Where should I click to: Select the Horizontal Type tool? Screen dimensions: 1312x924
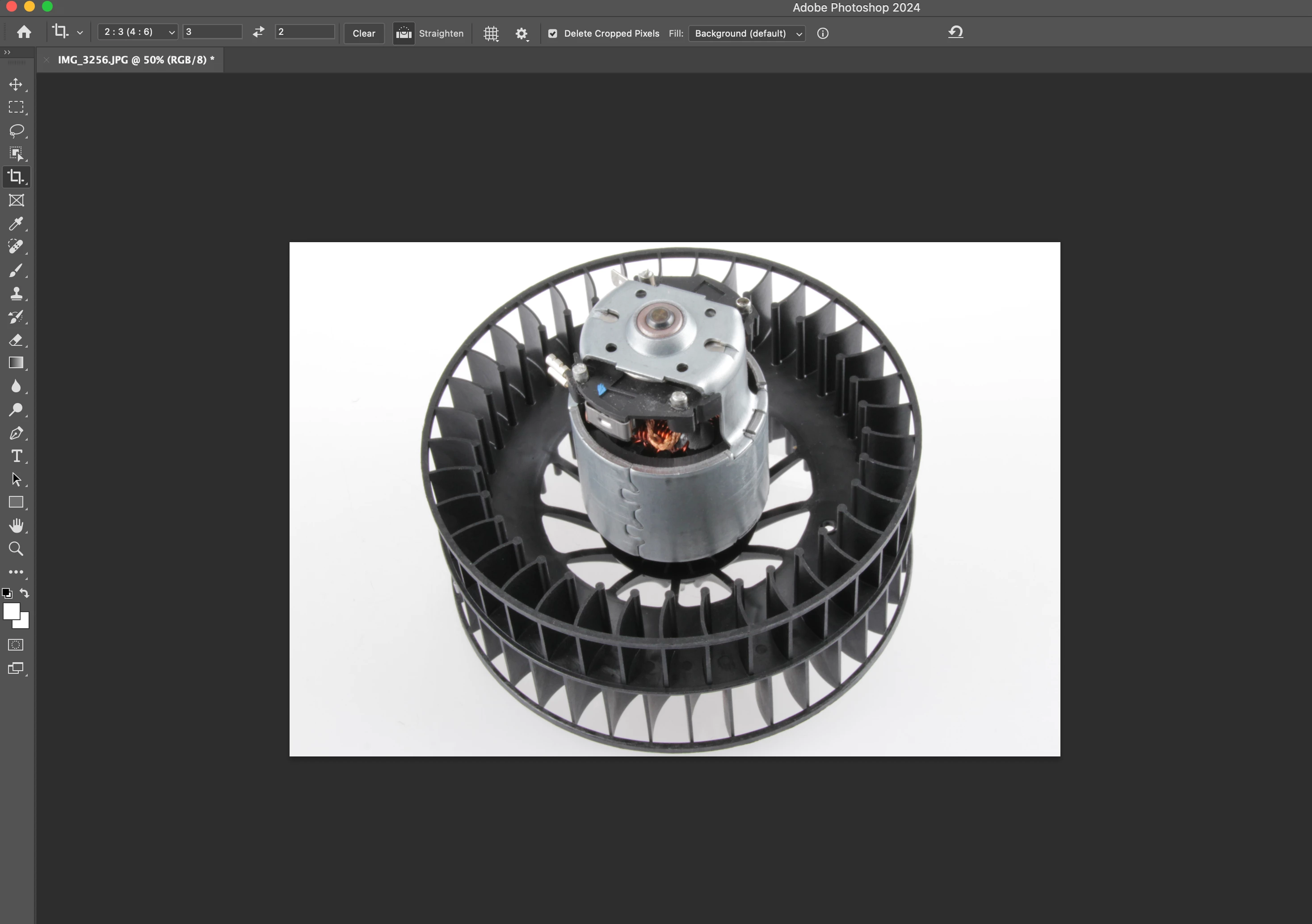coord(16,456)
